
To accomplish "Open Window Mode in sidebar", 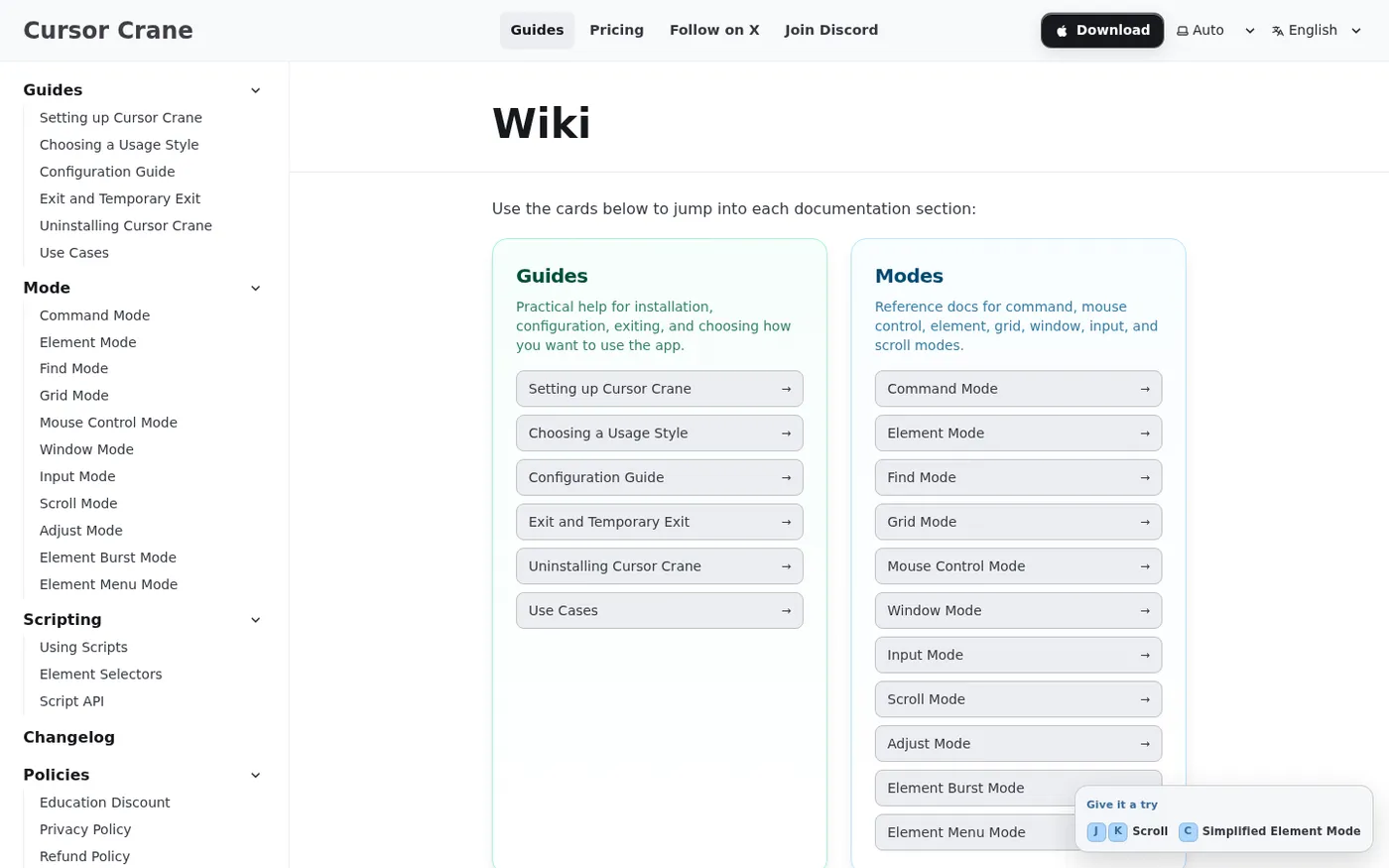I will tap(86, 449).
